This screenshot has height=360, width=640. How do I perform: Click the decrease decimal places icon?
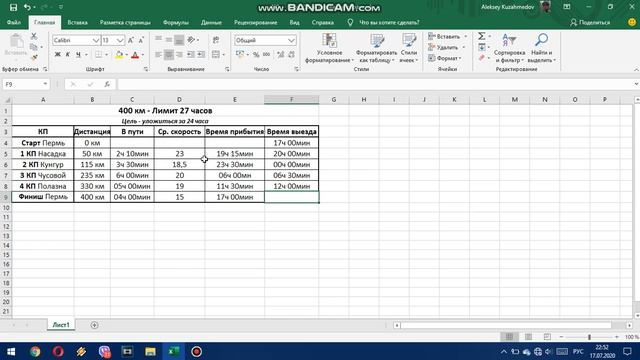coord(291,55)
